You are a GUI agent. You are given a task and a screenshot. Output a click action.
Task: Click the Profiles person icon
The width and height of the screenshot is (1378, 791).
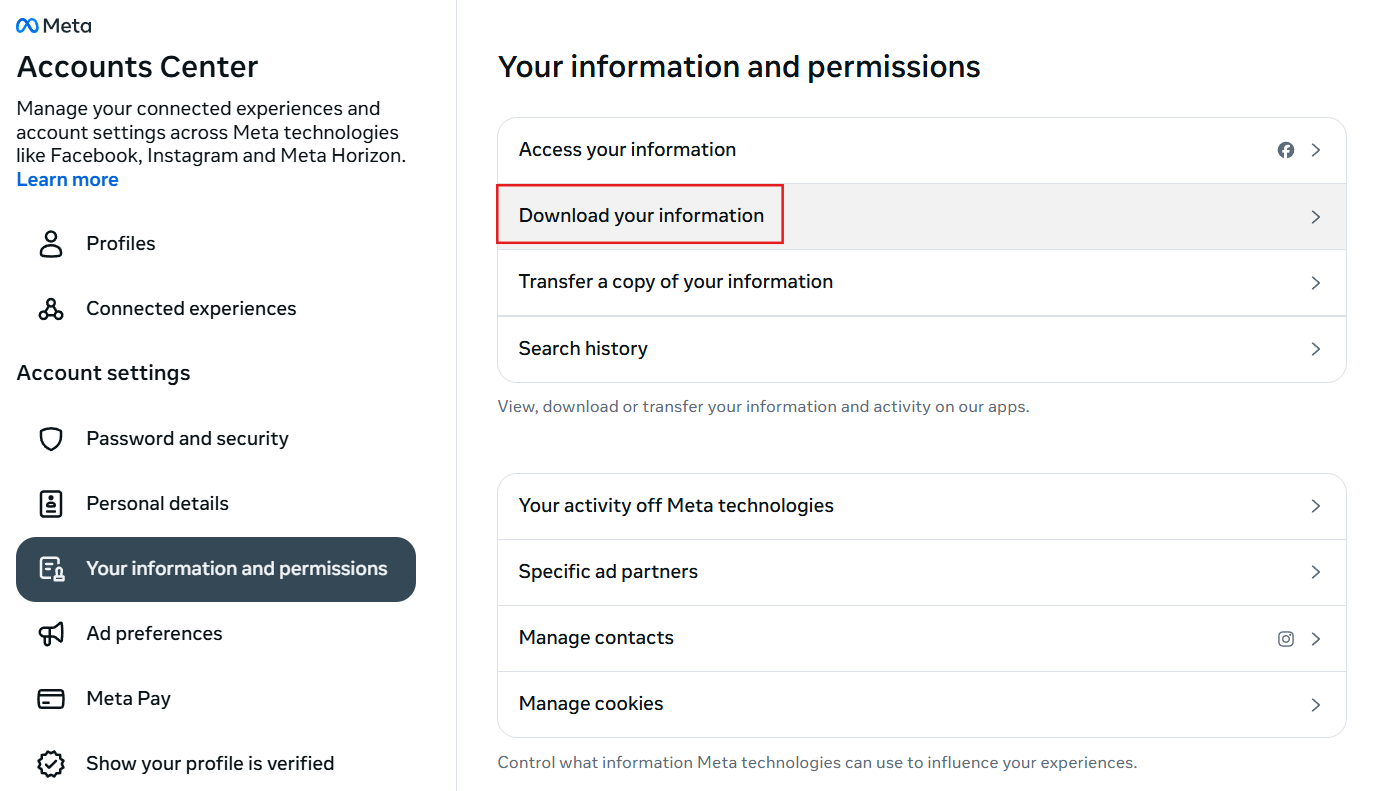51,244
